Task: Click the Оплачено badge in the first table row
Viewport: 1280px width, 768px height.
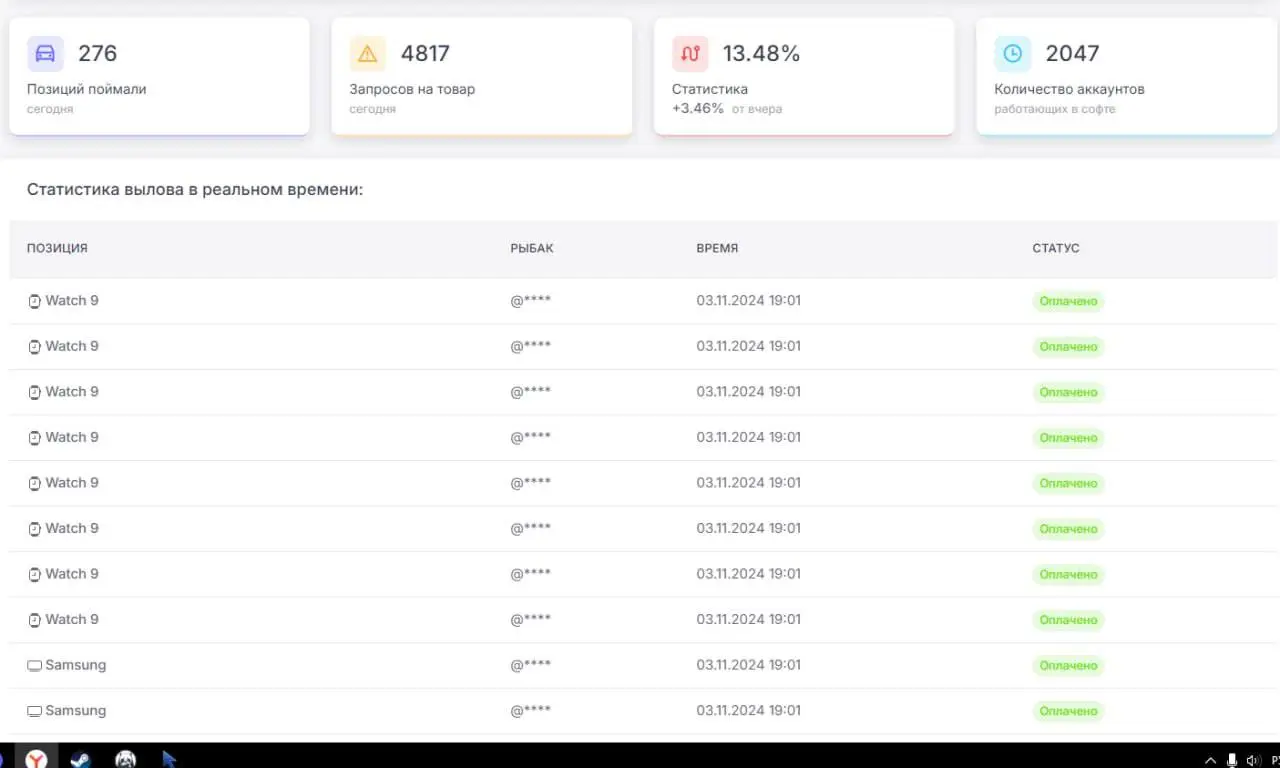Action: [x=1068, y=301]
